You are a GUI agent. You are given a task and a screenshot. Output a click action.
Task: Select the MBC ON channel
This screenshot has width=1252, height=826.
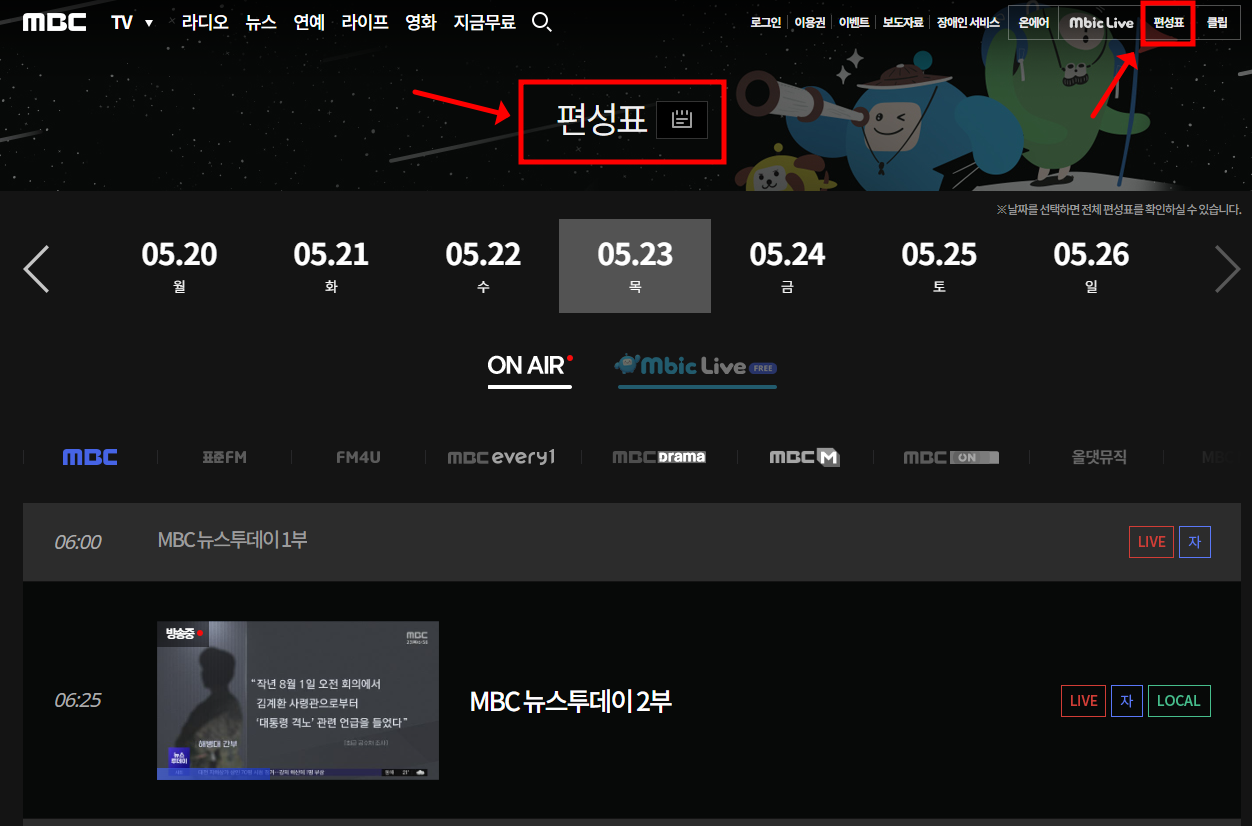coord(950,457)
